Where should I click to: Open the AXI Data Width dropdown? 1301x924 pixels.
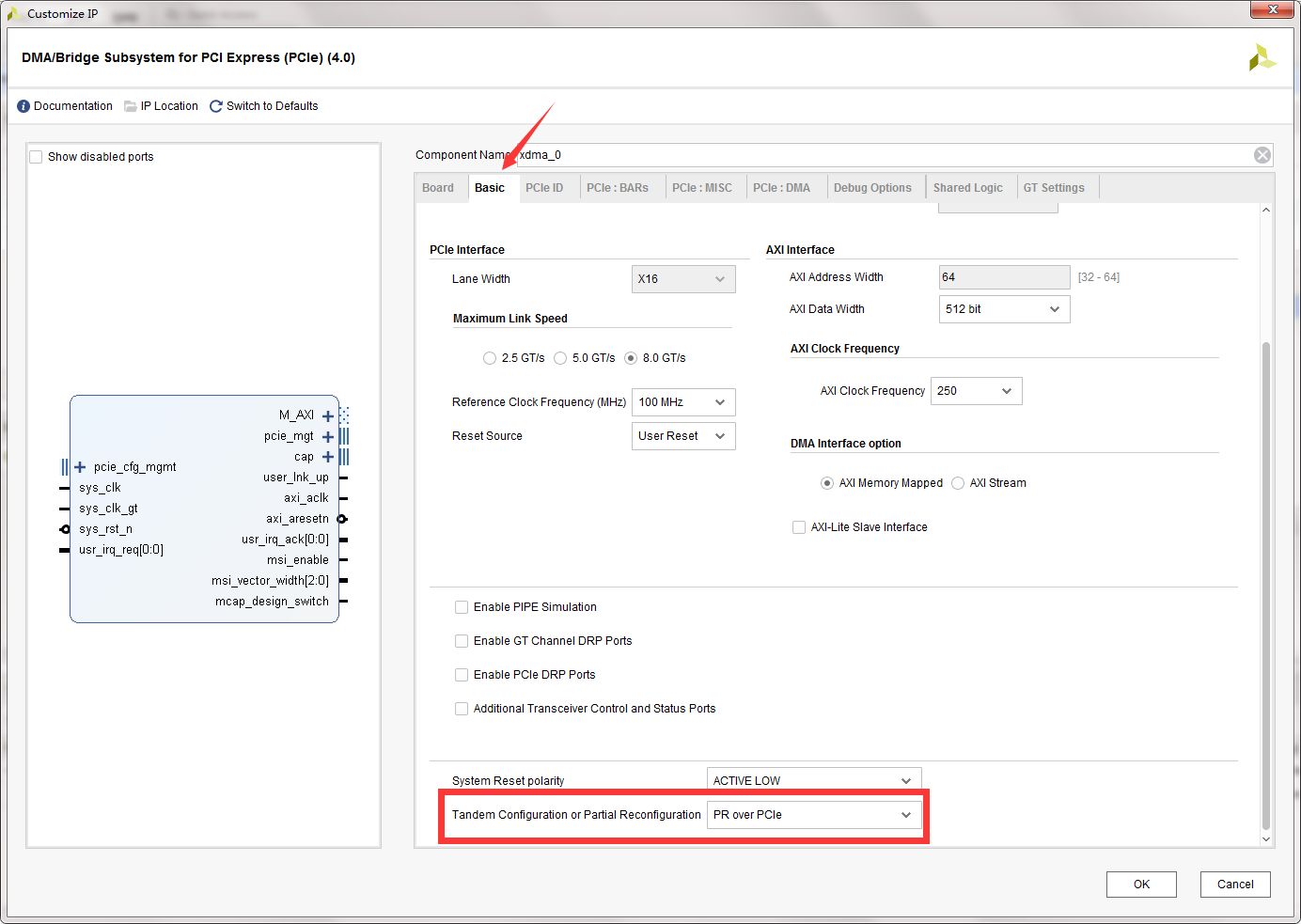tap(1004, 309)
